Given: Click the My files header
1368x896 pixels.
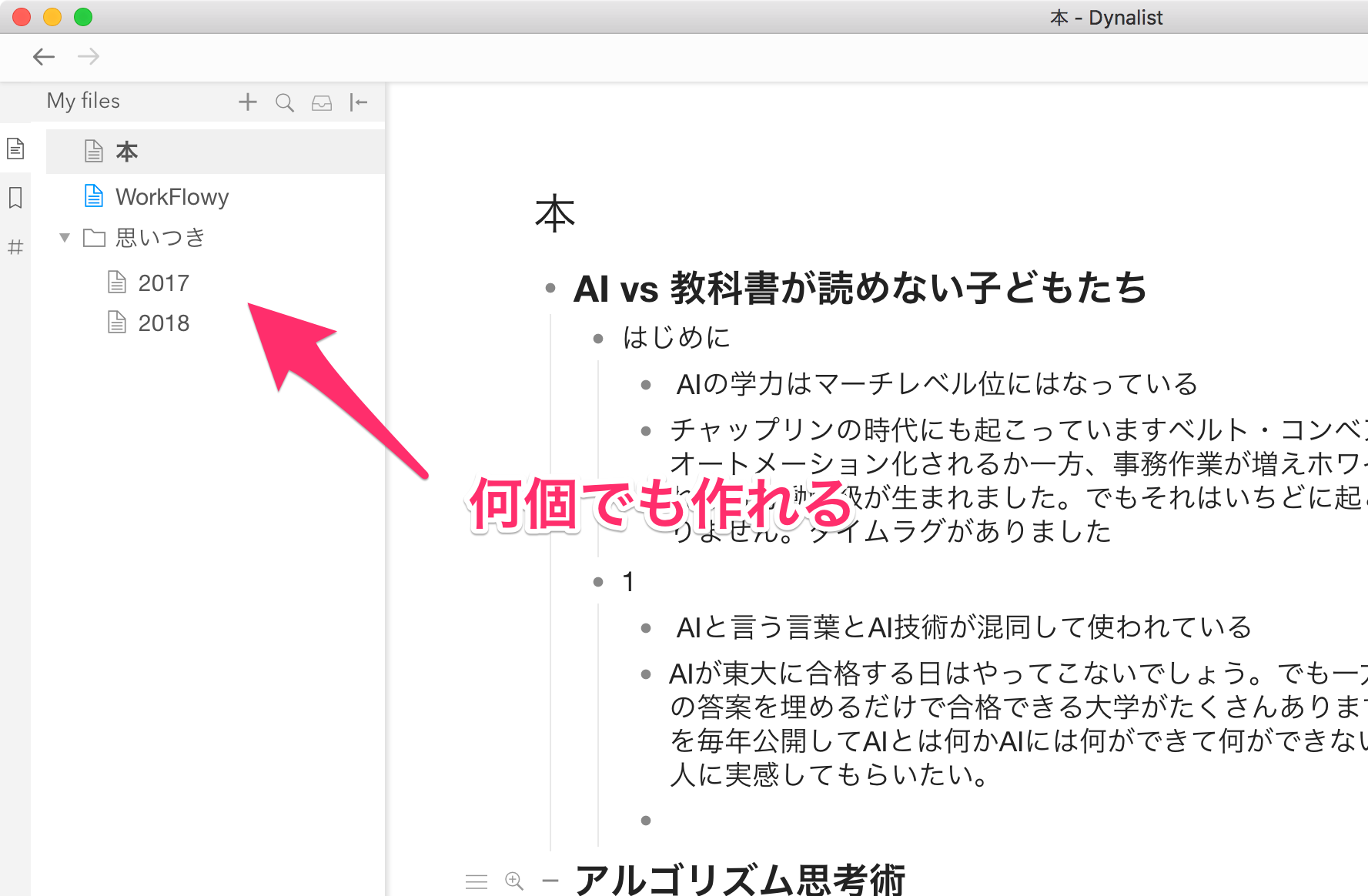Looking at the screenshot, I should pyautogui.click(x=83, y=101).
